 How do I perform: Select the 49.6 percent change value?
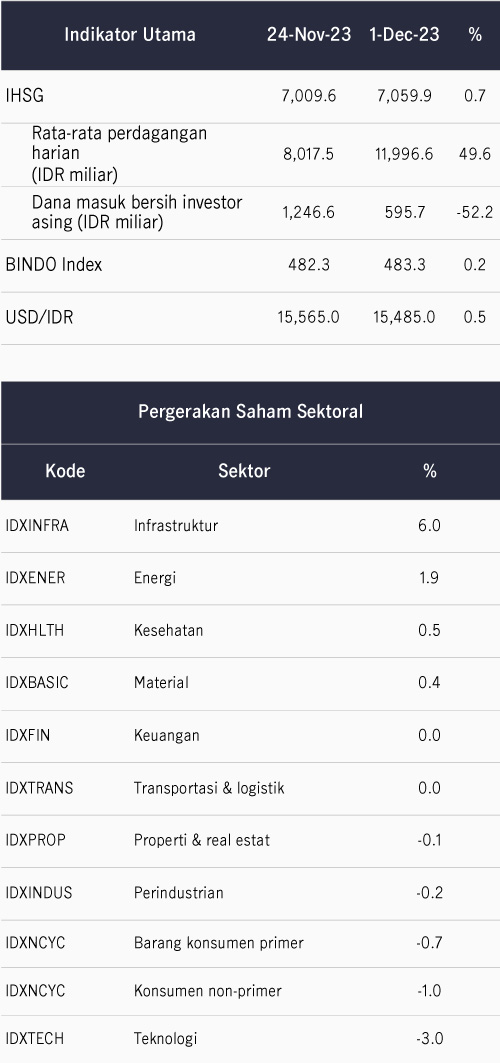[474, 154]
